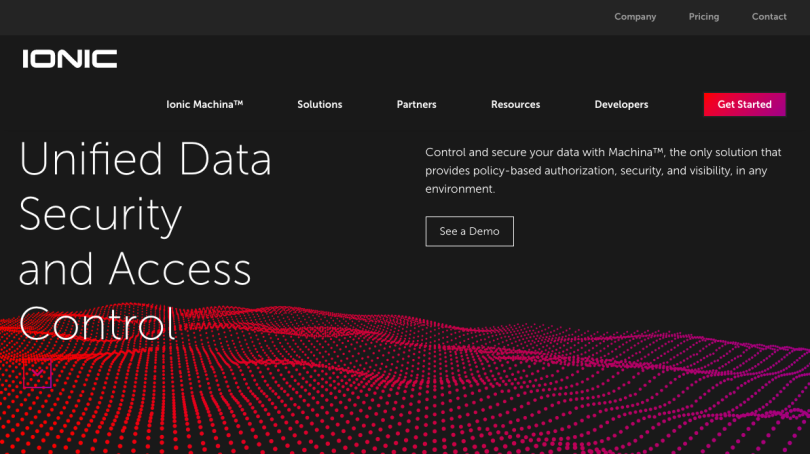Open the Ionic Machina™ menu
This screenshot has height=454, width=810.
pyautogui.click(x=205, y=104)
